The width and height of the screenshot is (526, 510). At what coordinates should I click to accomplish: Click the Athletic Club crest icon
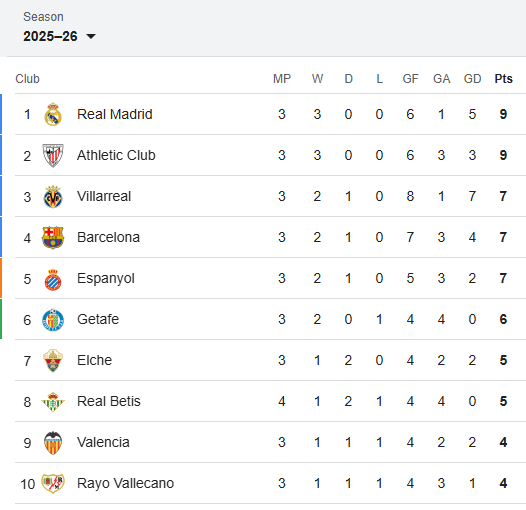tap(53, 155)
